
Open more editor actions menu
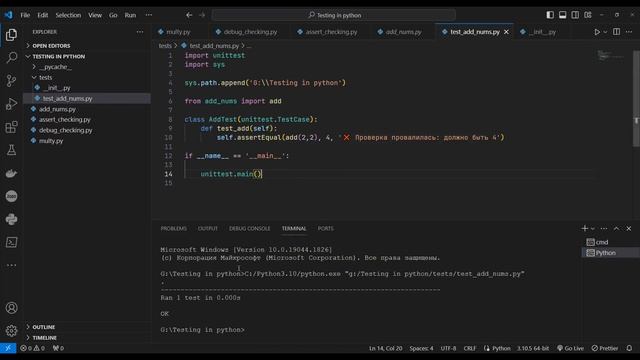pos(629,32)
